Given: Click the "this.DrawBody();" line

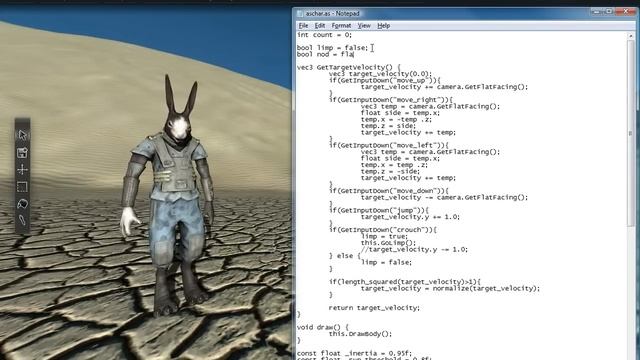Looking at the screenshot, I should [360, 334].
